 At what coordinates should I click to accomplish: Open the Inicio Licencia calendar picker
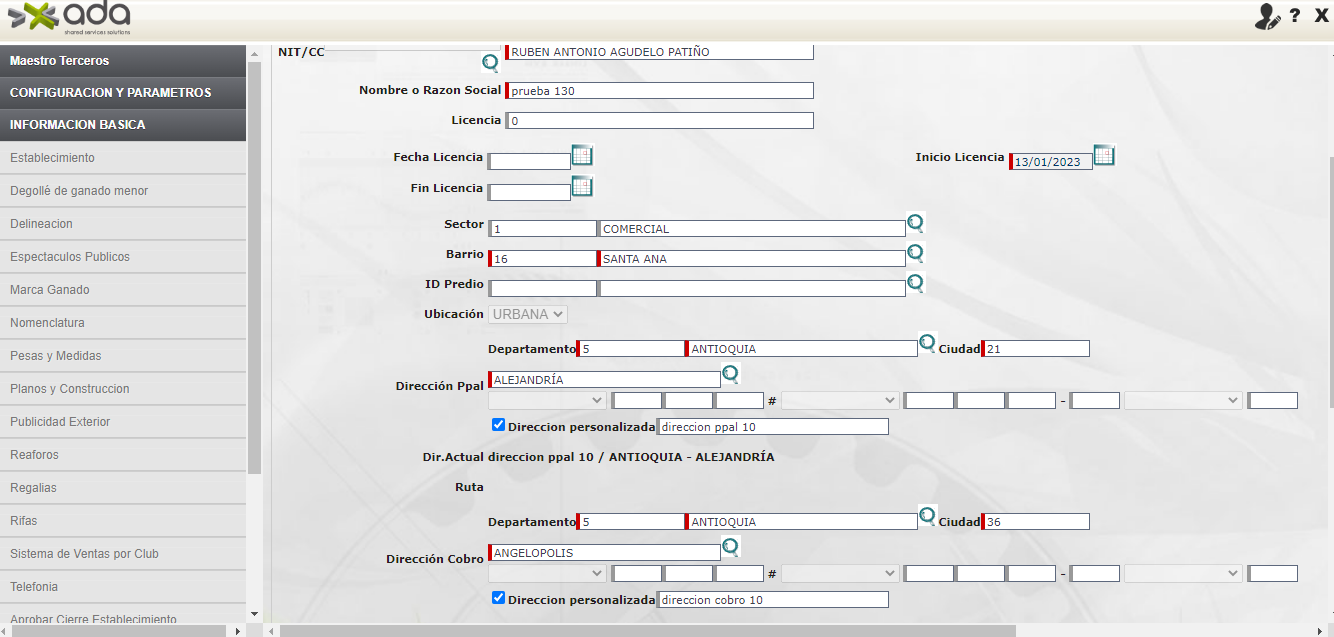tap(1103, 155)
